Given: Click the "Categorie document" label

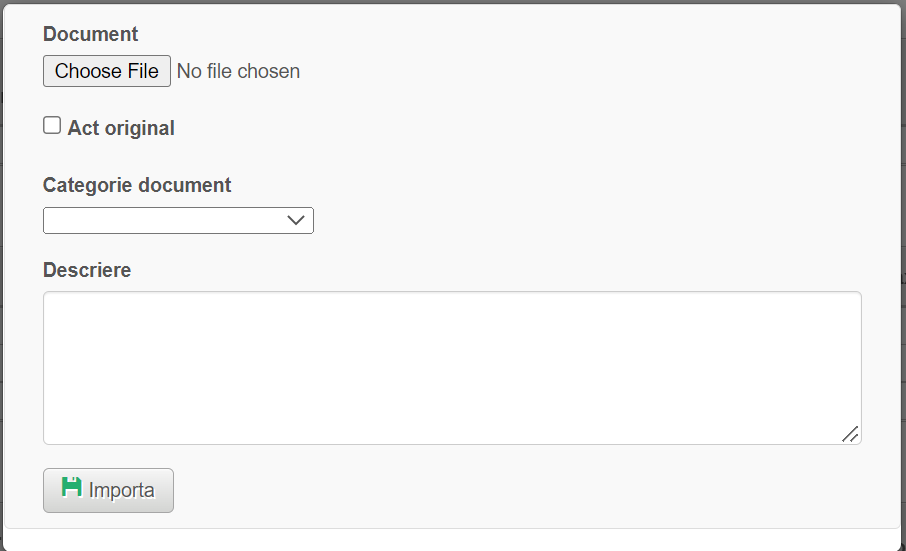Looking at the screenshot, I should pyautogui.click(x=137, y=185).
